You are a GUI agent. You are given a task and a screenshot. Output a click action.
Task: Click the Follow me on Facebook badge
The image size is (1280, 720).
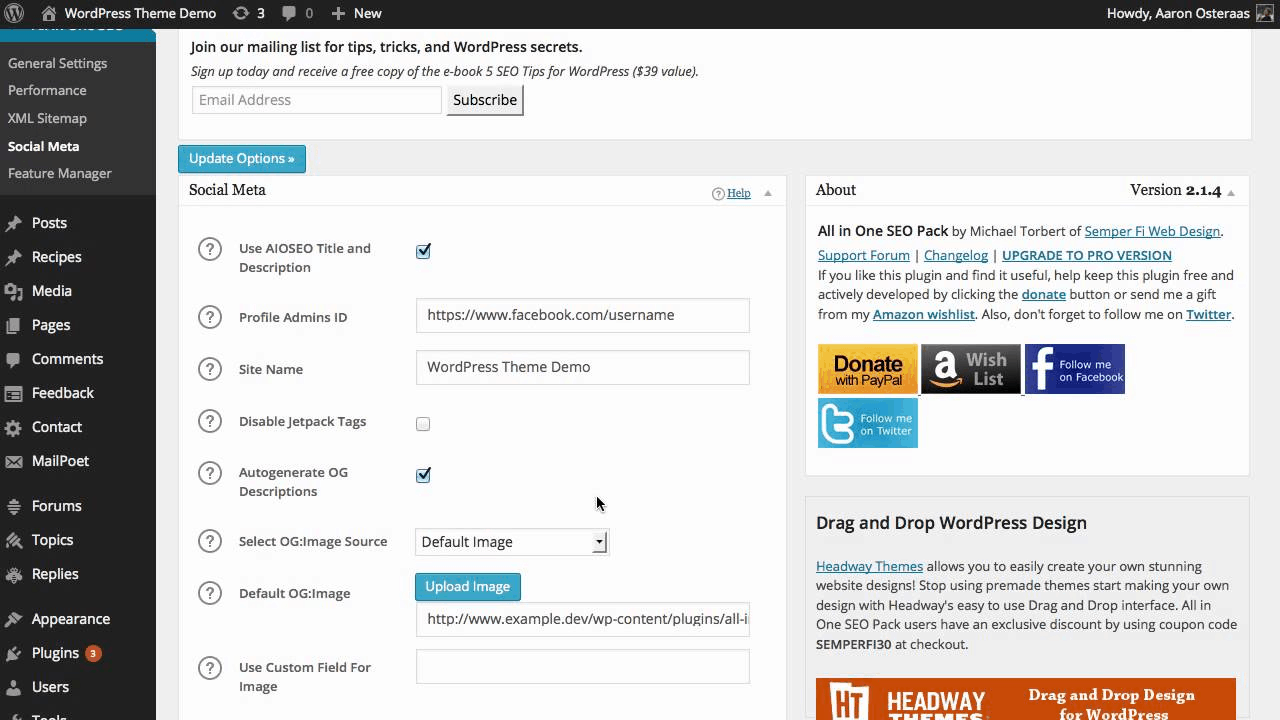click(1075, 369)
